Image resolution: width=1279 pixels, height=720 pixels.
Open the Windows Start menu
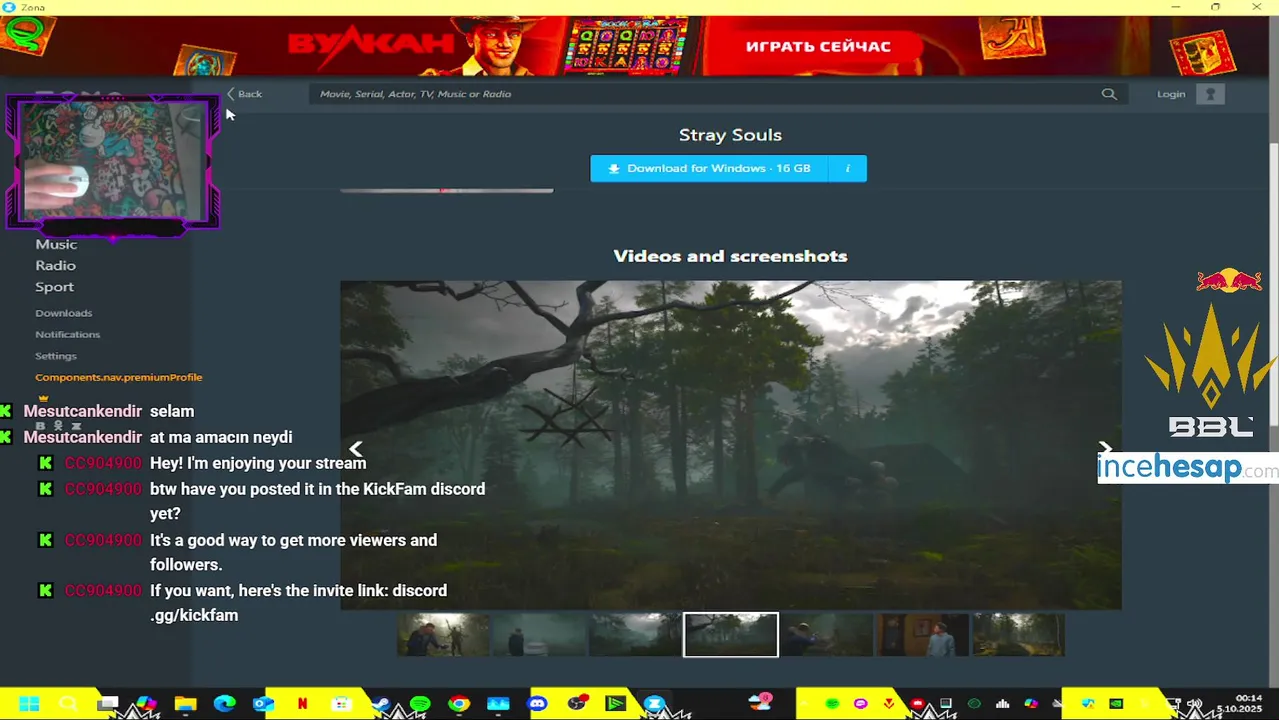point(29,703)
